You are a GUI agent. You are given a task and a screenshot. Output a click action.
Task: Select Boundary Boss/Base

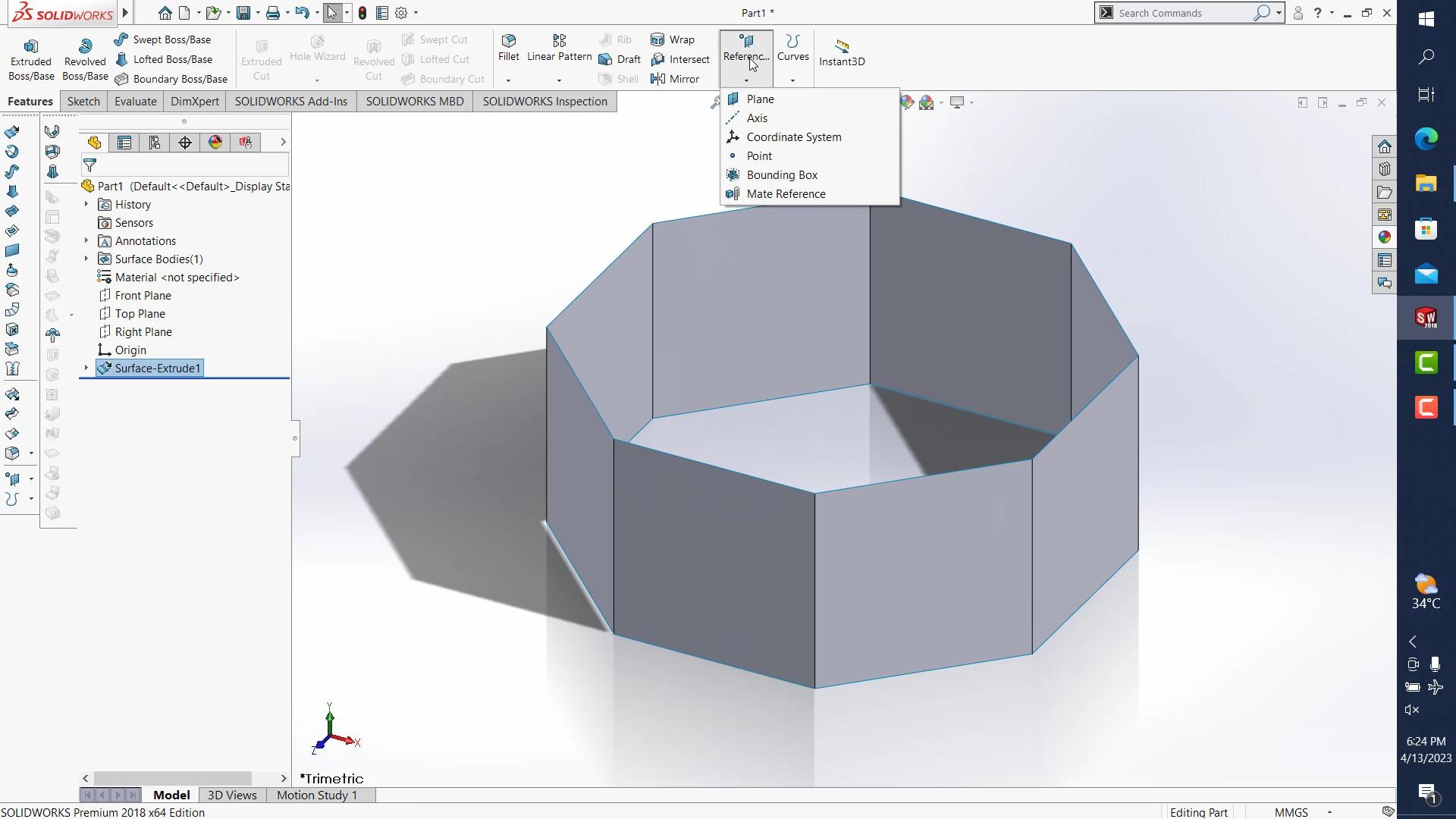tap(171, 79)
